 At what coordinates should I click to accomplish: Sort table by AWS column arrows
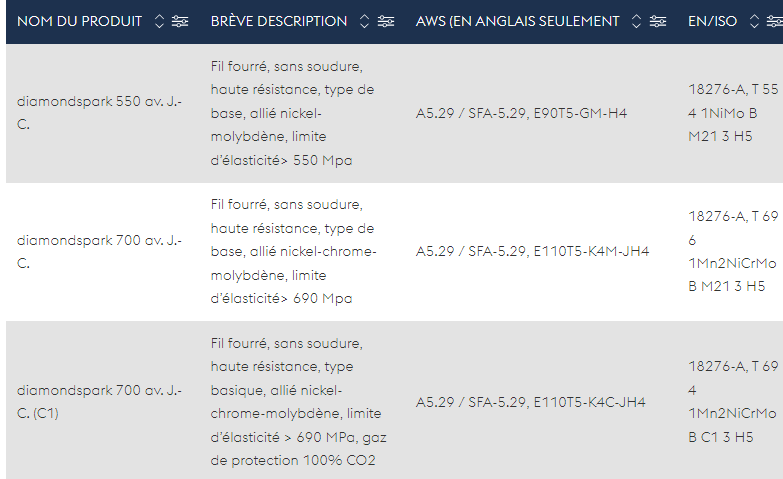pyautogui.click(x=636, y=21)
